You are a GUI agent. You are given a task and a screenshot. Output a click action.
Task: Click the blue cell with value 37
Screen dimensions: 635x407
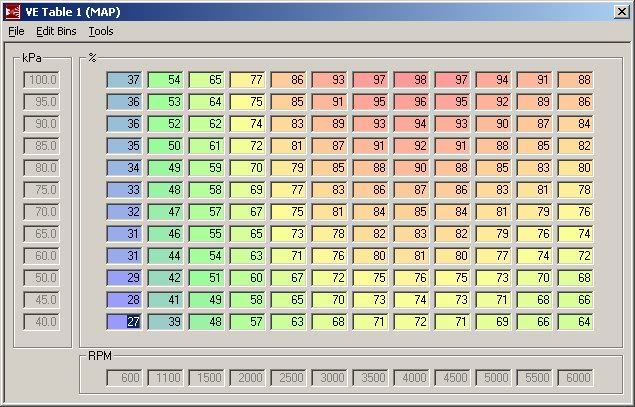coord(127,79)
